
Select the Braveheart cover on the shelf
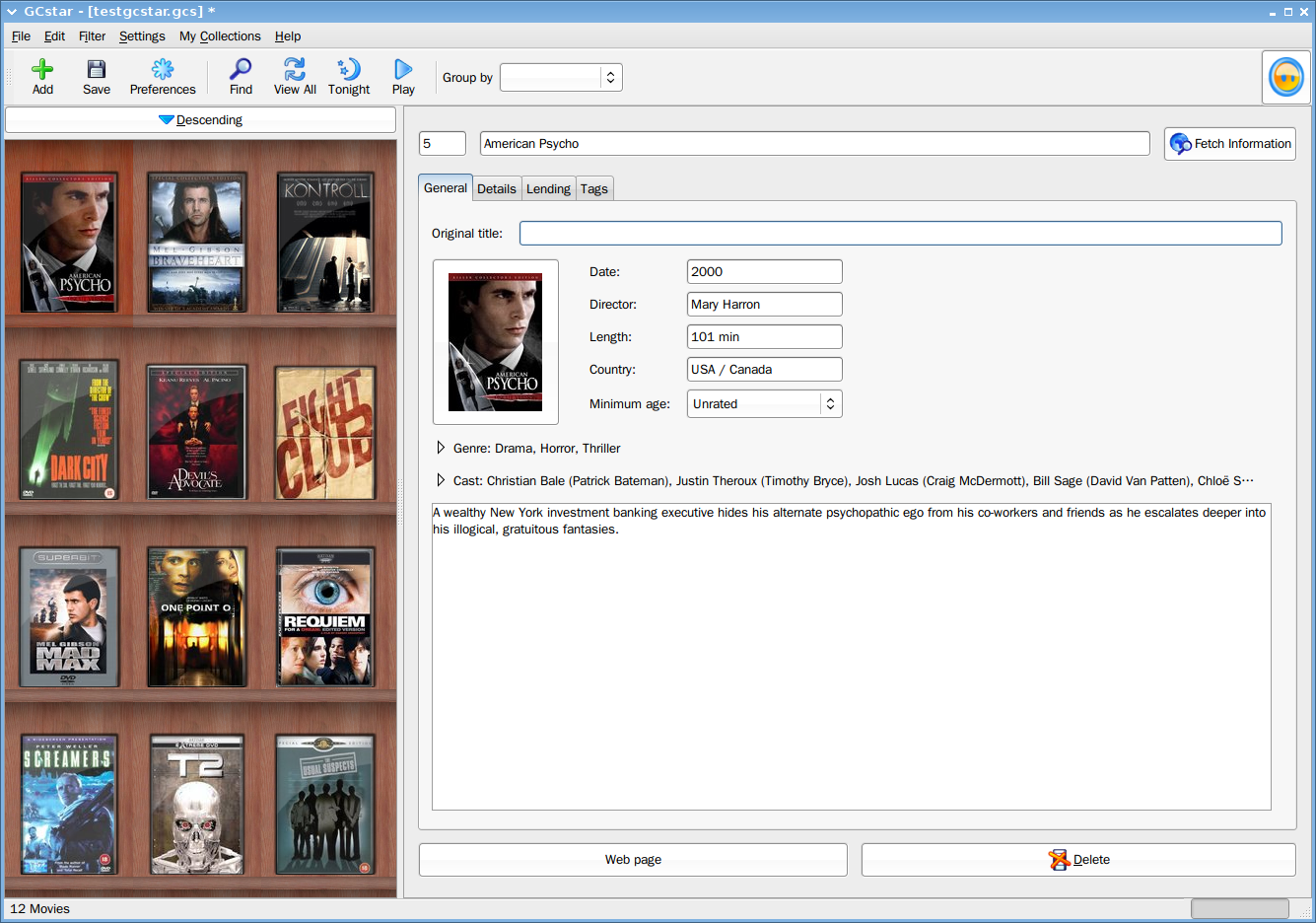(x=196, y=243)
